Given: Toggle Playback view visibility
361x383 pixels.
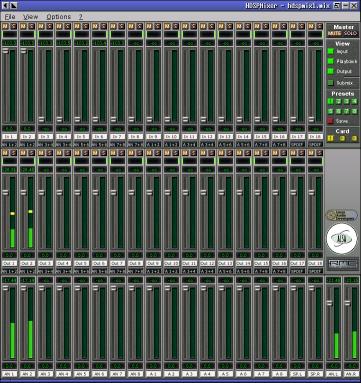Looking at the screenshot, I should coord(331,61).
